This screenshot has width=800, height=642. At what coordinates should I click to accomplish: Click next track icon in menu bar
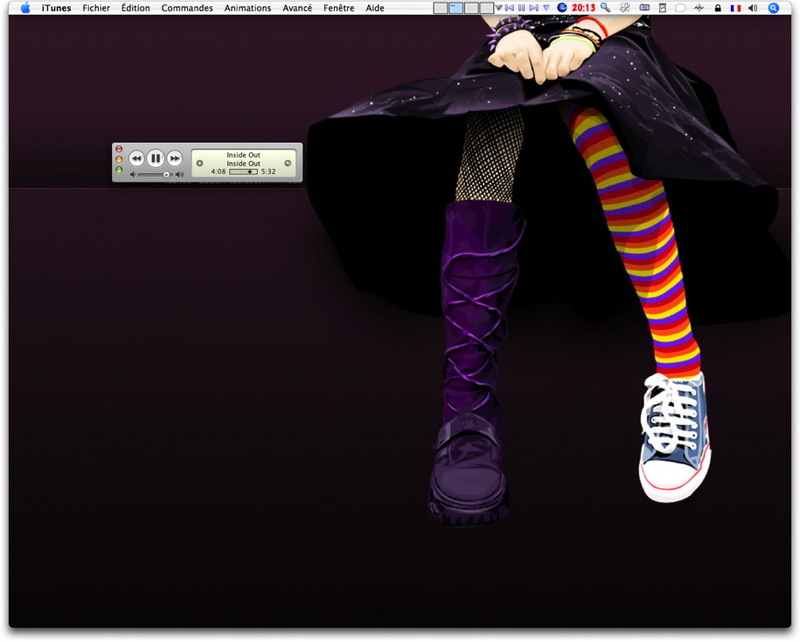pyautogui.click(x=534, y=8)
